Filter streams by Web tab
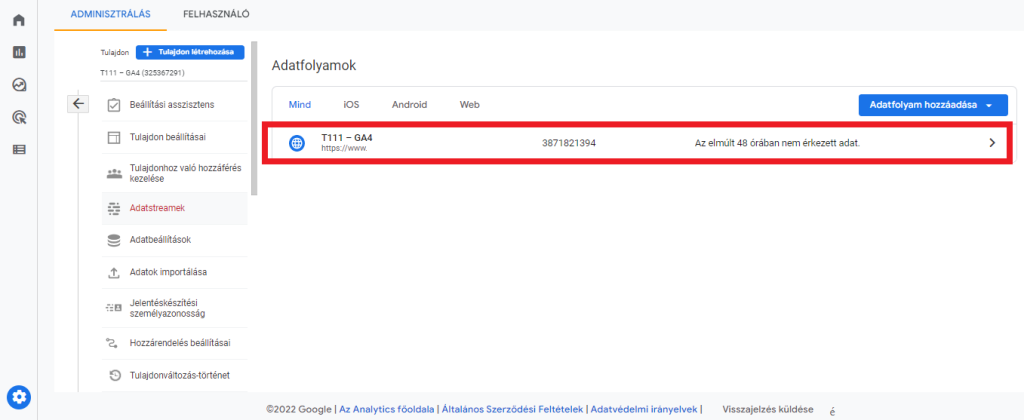1024x420 pixels. point(469,105)
